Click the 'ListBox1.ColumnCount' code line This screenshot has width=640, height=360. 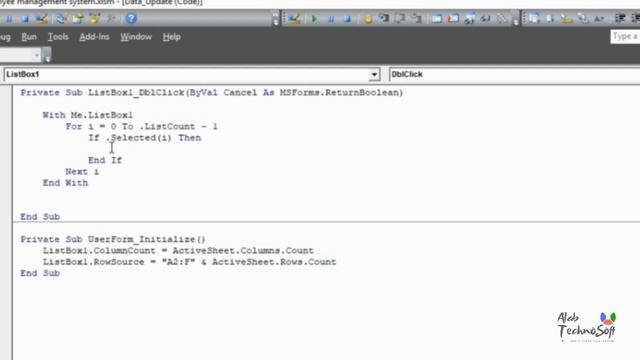[x=178, y=251]
